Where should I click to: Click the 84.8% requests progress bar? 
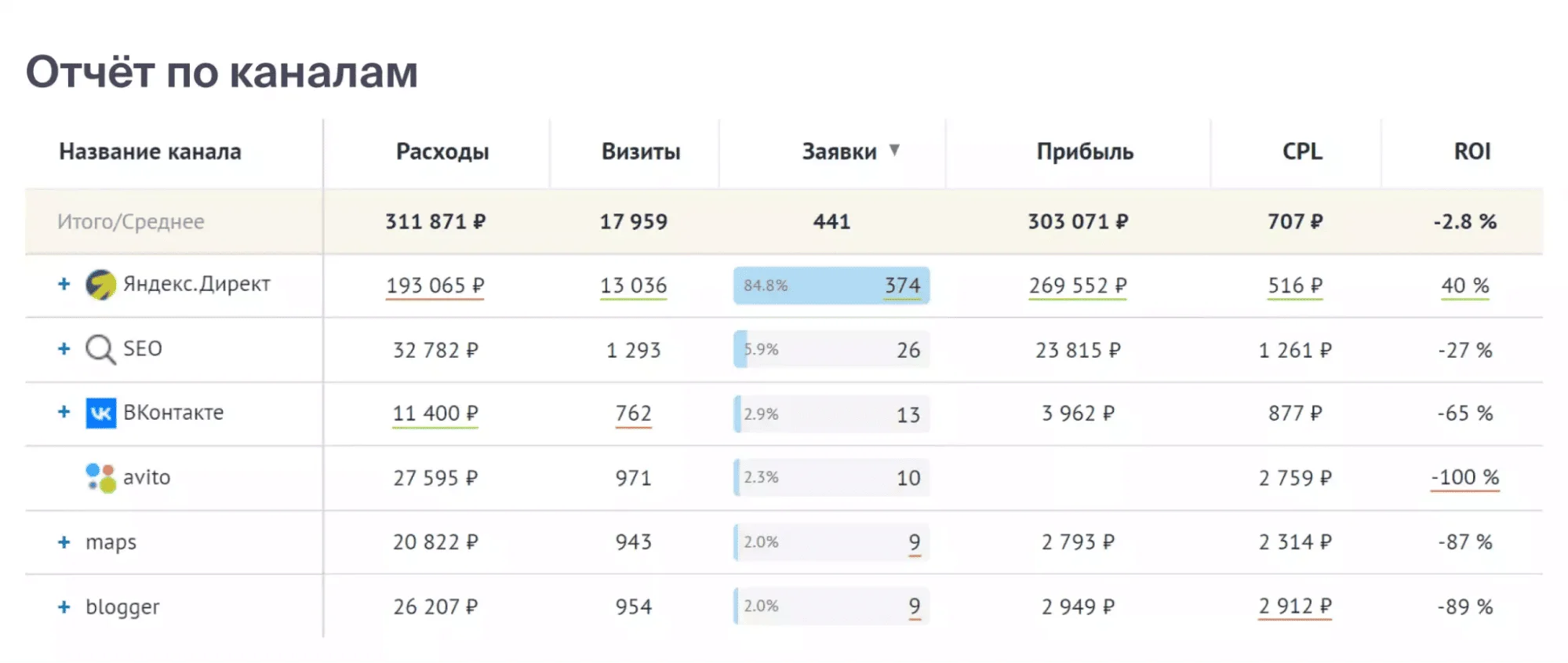click(831, 286)
